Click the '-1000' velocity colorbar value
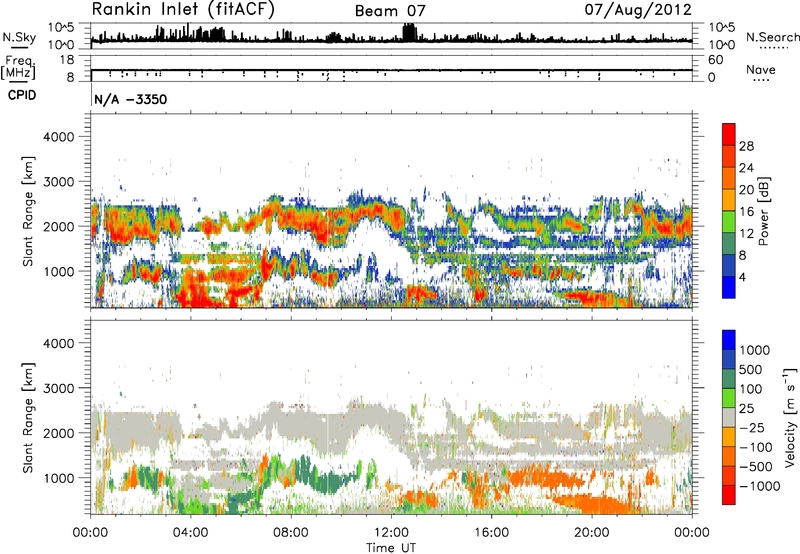The image size is (800, 554). (760, 486)
